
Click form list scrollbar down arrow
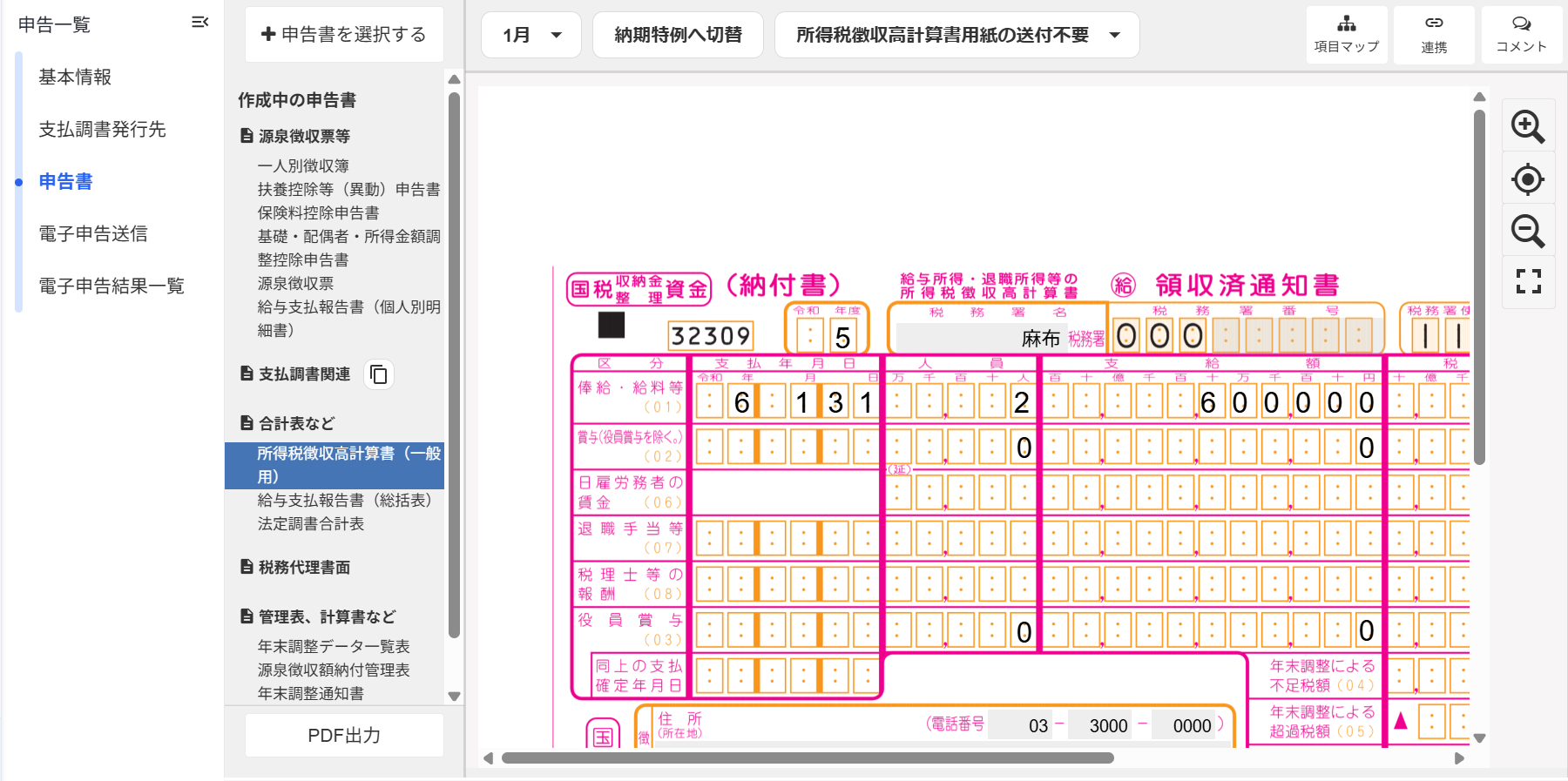(454, 697)
